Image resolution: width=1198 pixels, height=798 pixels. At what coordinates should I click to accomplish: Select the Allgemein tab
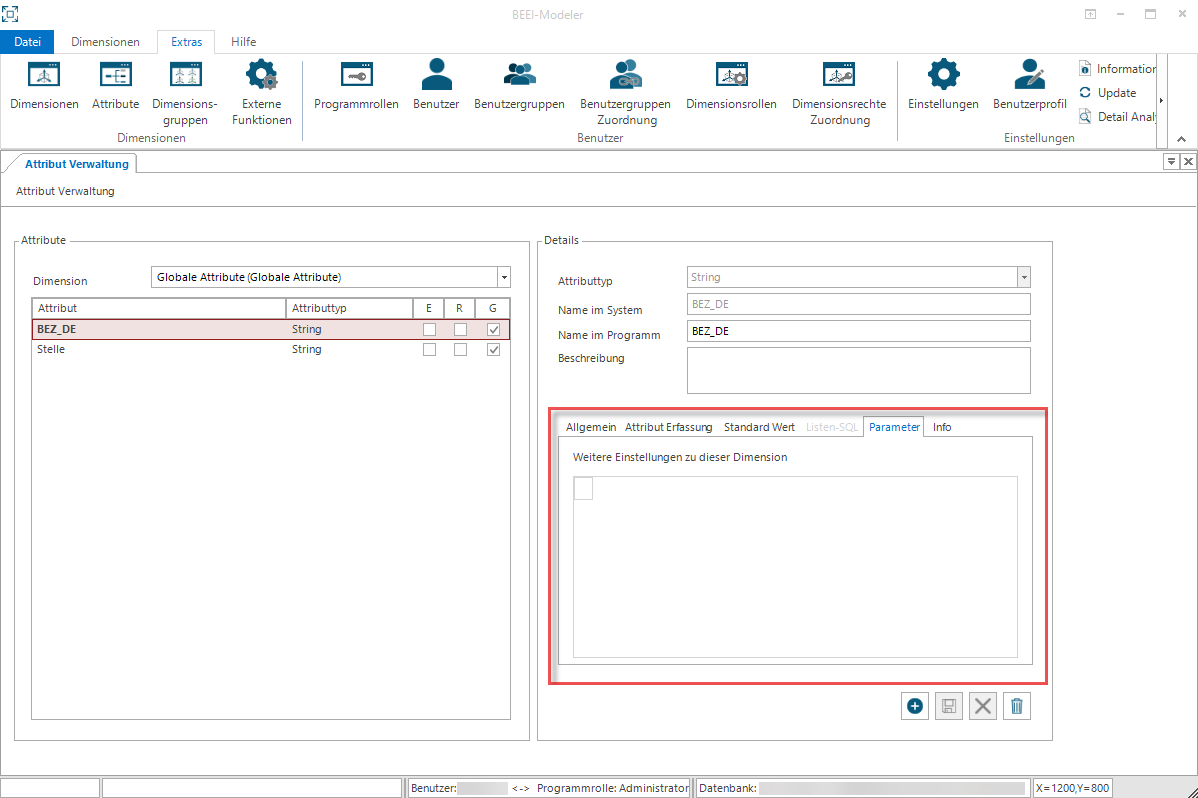(591, 427)
